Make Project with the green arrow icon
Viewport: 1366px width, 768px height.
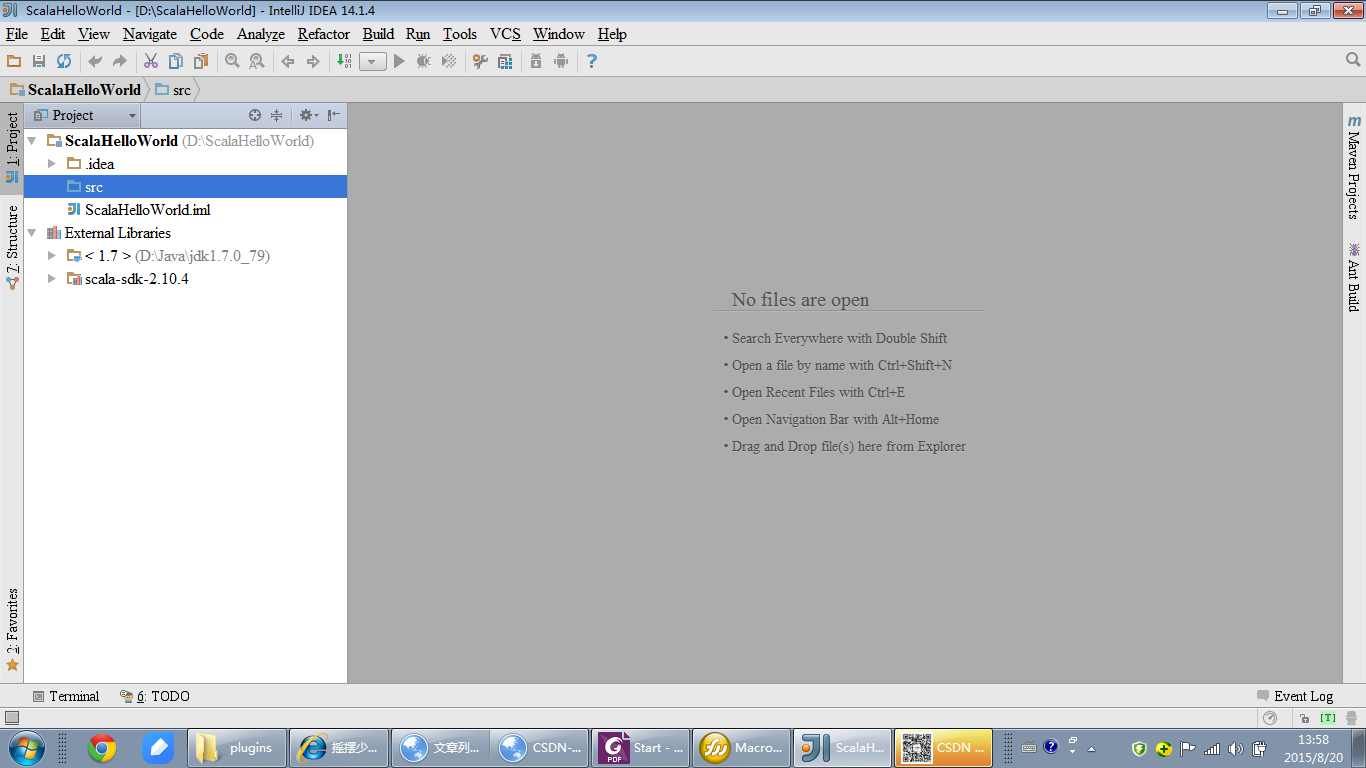click(344, 61)
